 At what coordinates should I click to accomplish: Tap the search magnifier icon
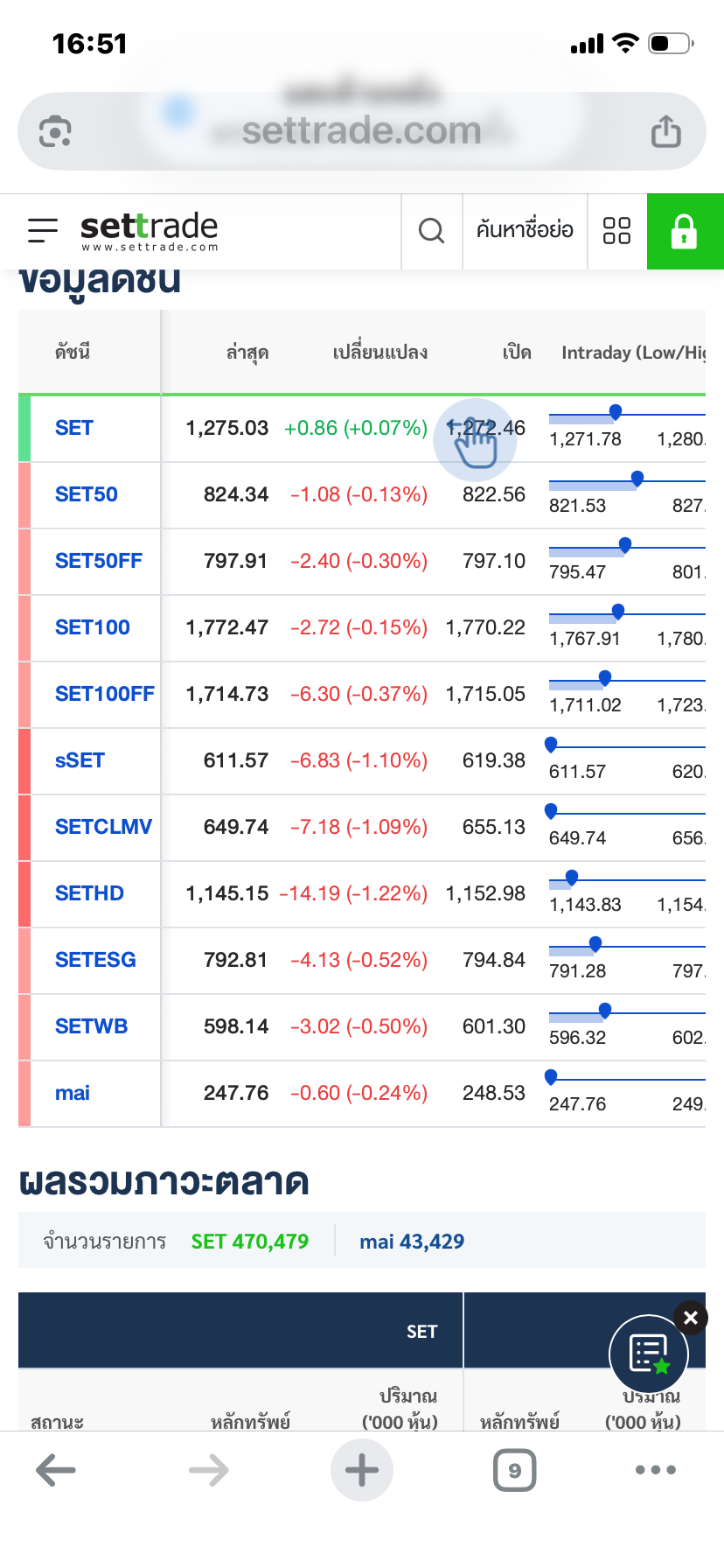pyautogui.click(x=431, y=231)
